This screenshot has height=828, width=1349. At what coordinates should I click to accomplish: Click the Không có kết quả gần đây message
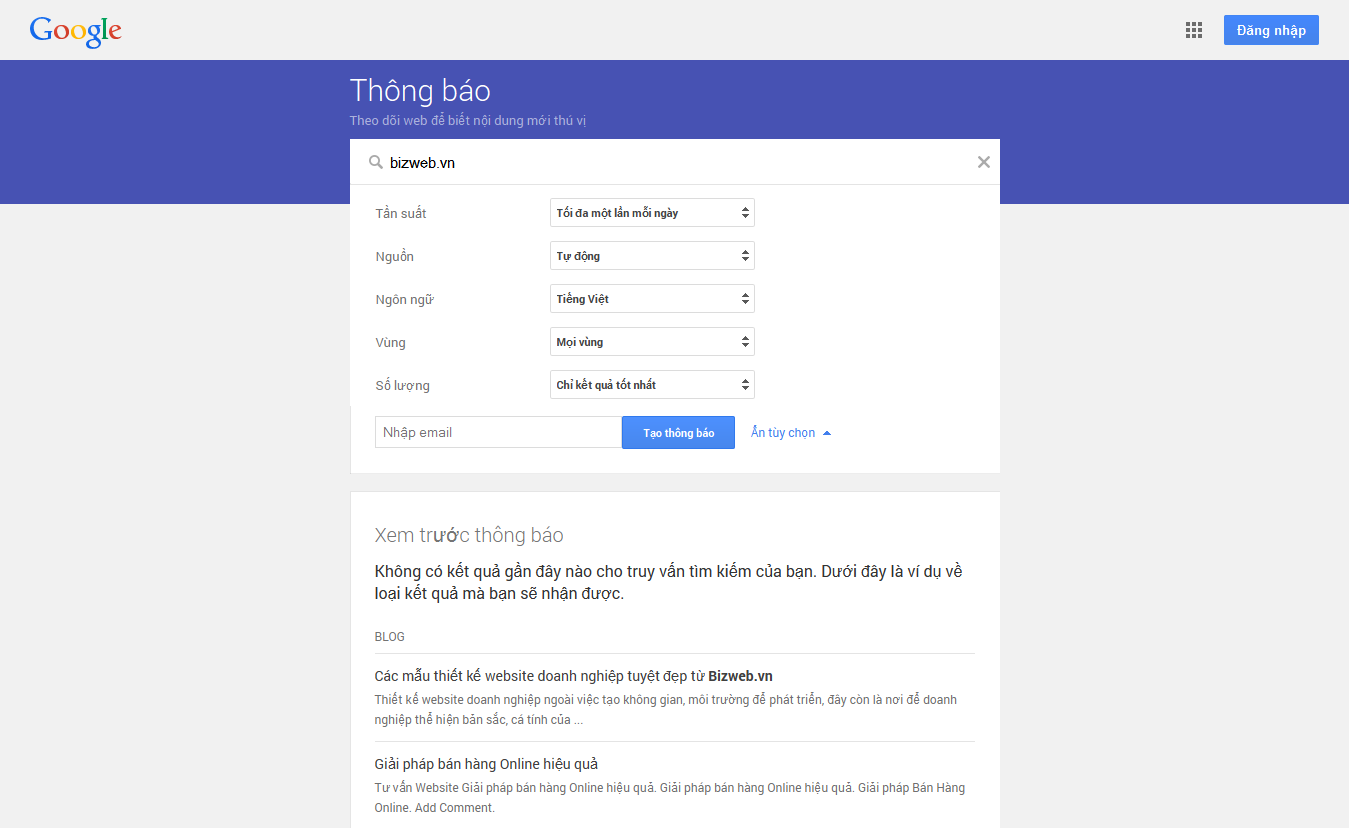coord(669,583)
